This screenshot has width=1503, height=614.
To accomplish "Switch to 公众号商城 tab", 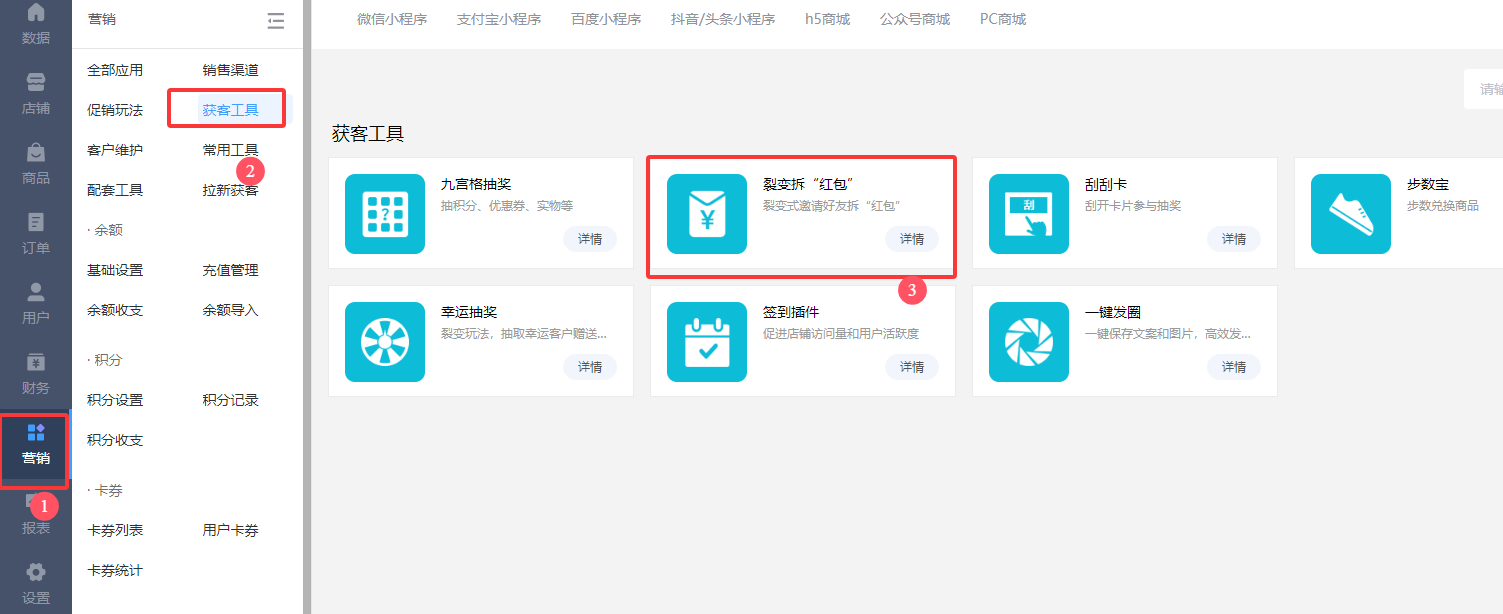I will coord(915,19).
